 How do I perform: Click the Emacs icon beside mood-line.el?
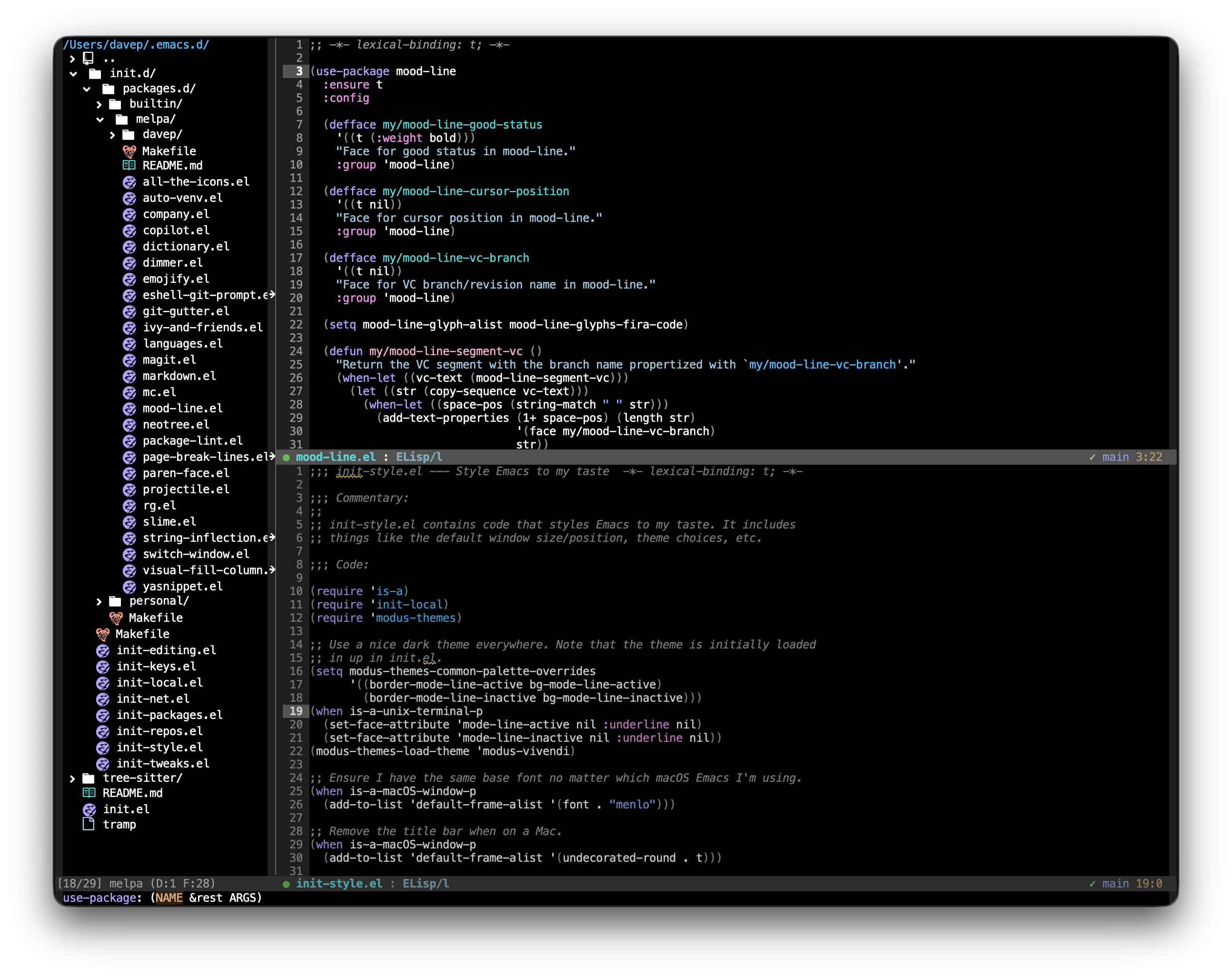[x=129, y=409]
